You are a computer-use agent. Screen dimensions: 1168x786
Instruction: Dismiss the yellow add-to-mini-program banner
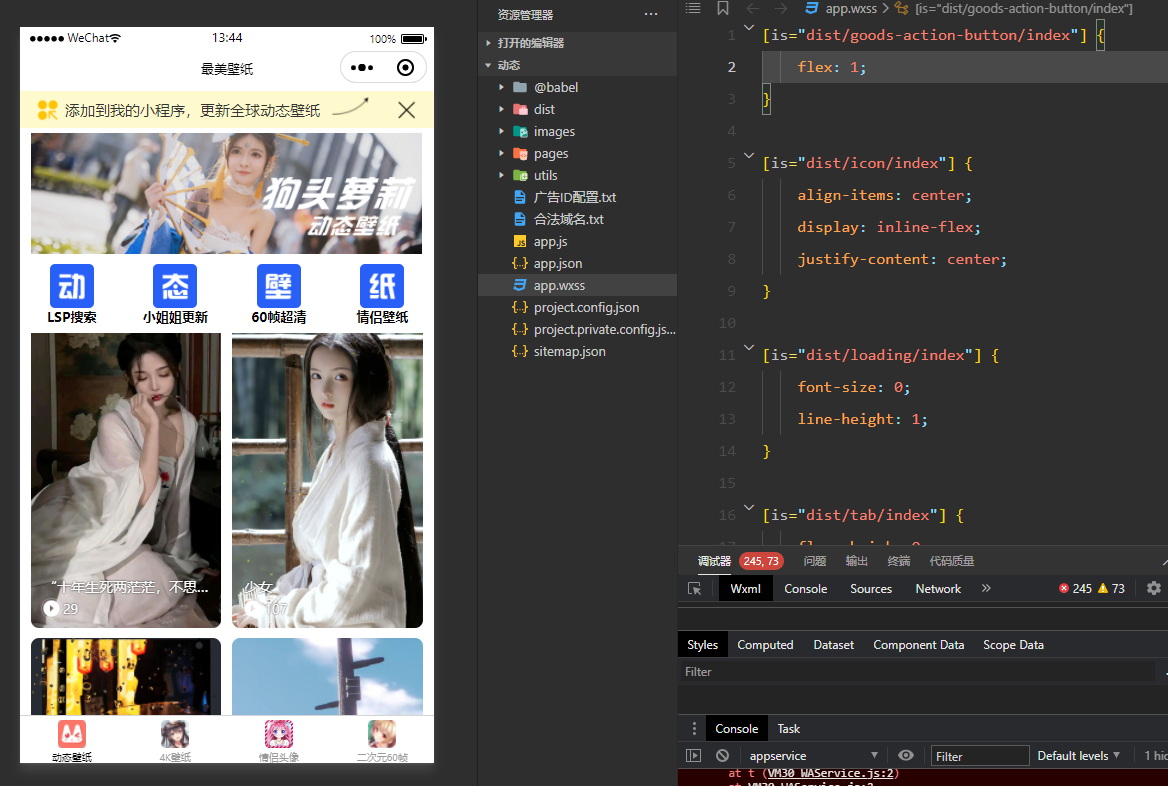click(406, 110)
